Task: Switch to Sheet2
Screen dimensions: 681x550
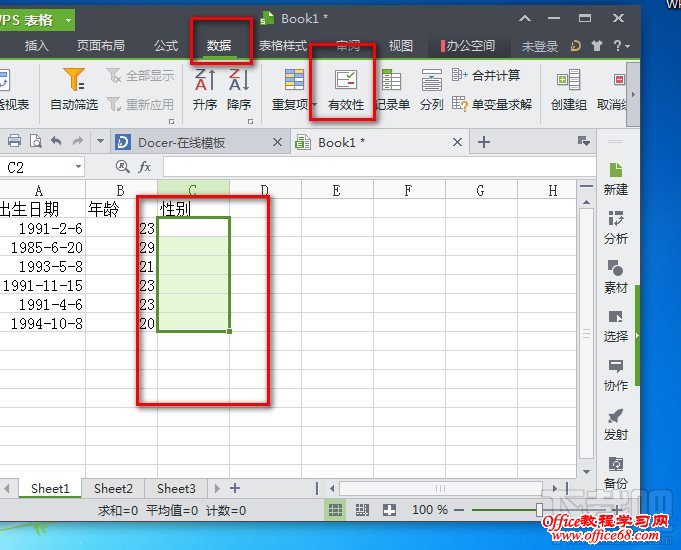Action: point(113,488)
